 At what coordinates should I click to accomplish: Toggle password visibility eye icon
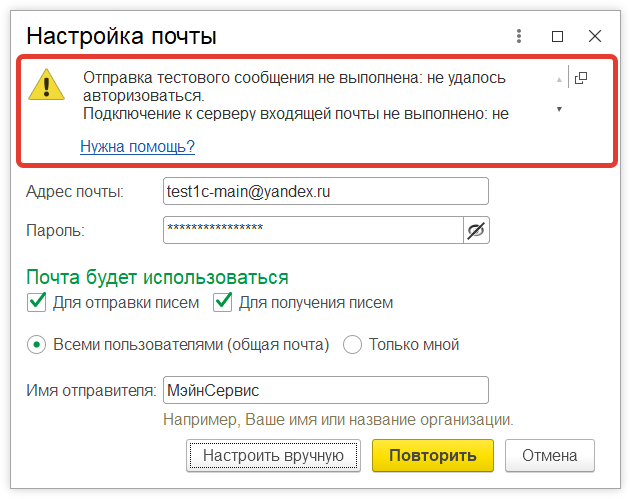(x=476, y=231)
